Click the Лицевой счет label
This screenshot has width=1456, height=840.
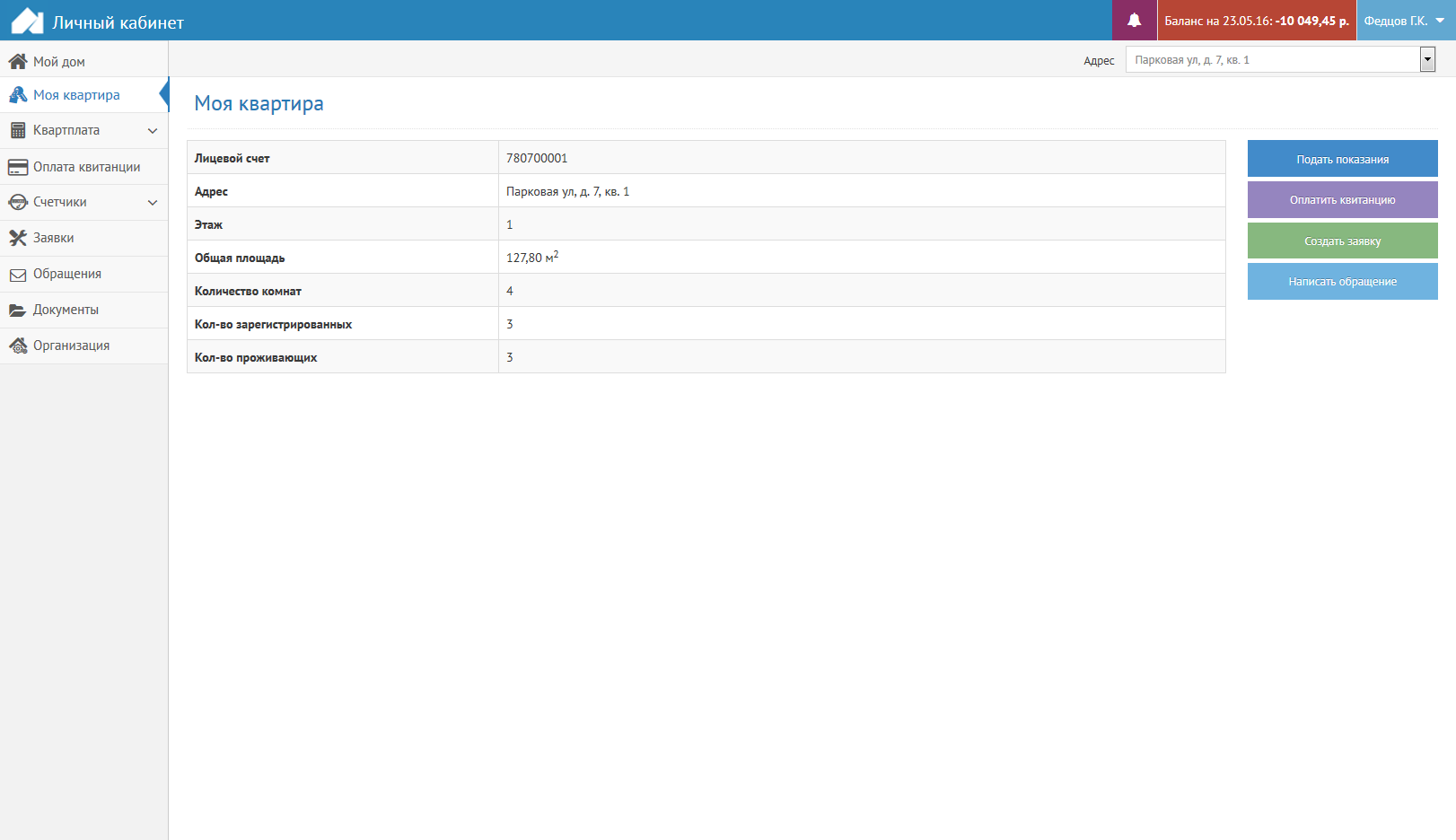pyautogui.click(x=232, y=158)
